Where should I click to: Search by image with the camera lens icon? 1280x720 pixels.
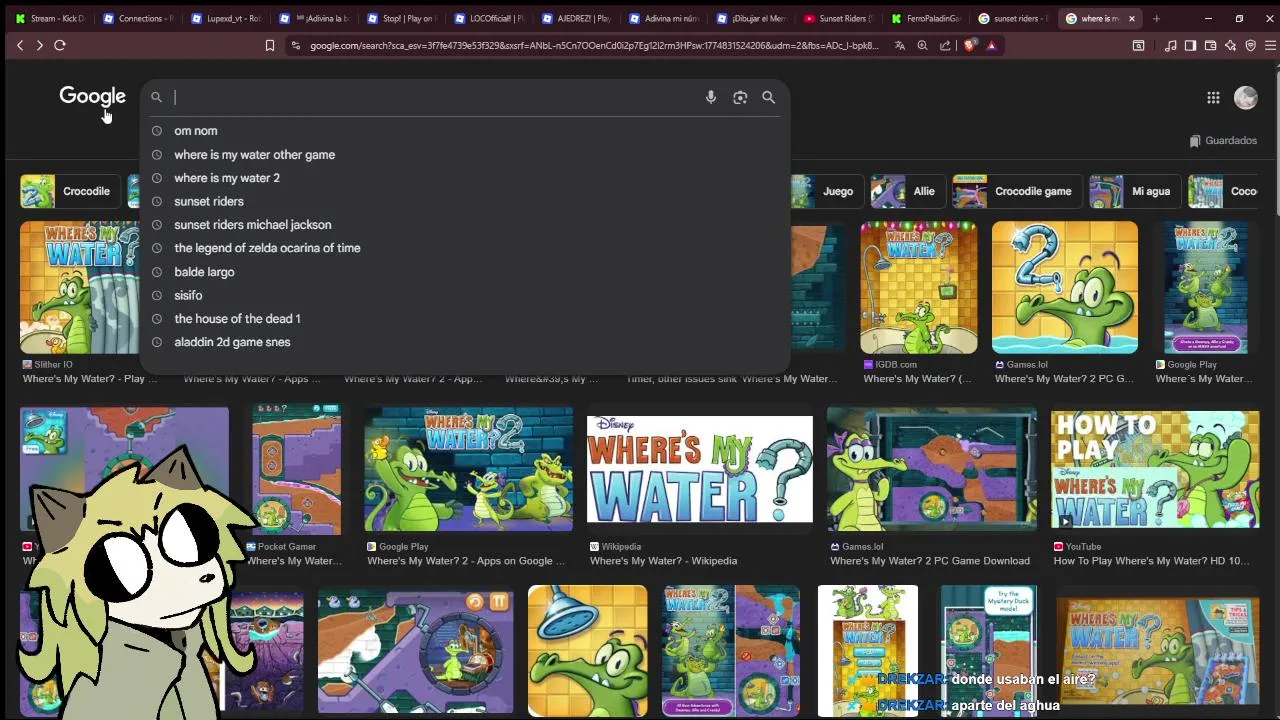(x=740, y=97)
